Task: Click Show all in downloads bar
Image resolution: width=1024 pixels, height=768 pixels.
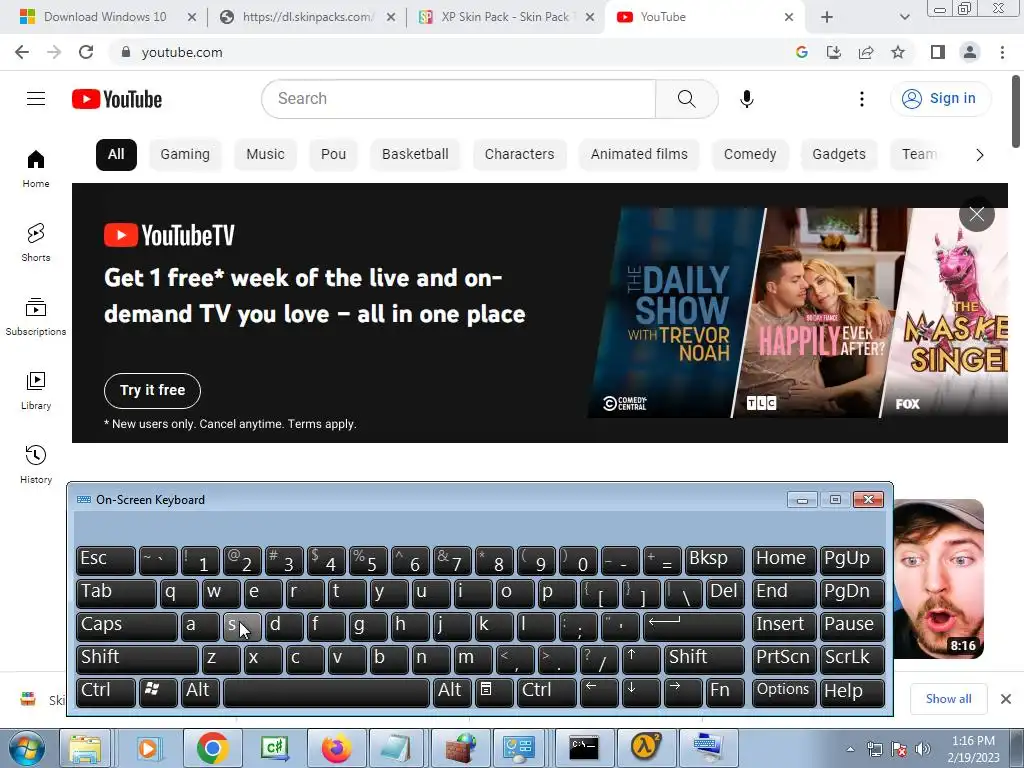Action: coord(948,699)
